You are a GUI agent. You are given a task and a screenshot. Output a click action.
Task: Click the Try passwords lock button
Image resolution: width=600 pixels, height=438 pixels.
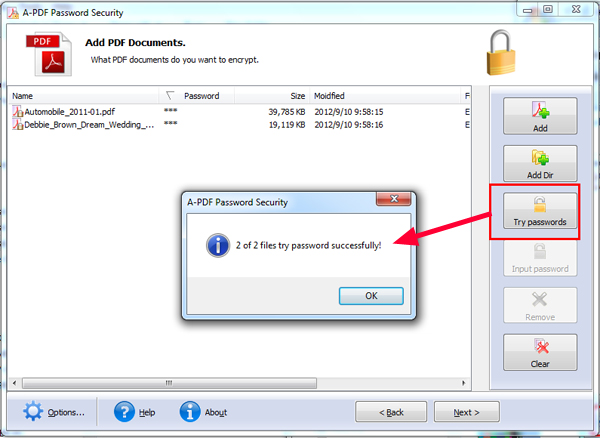coord(540,211)
